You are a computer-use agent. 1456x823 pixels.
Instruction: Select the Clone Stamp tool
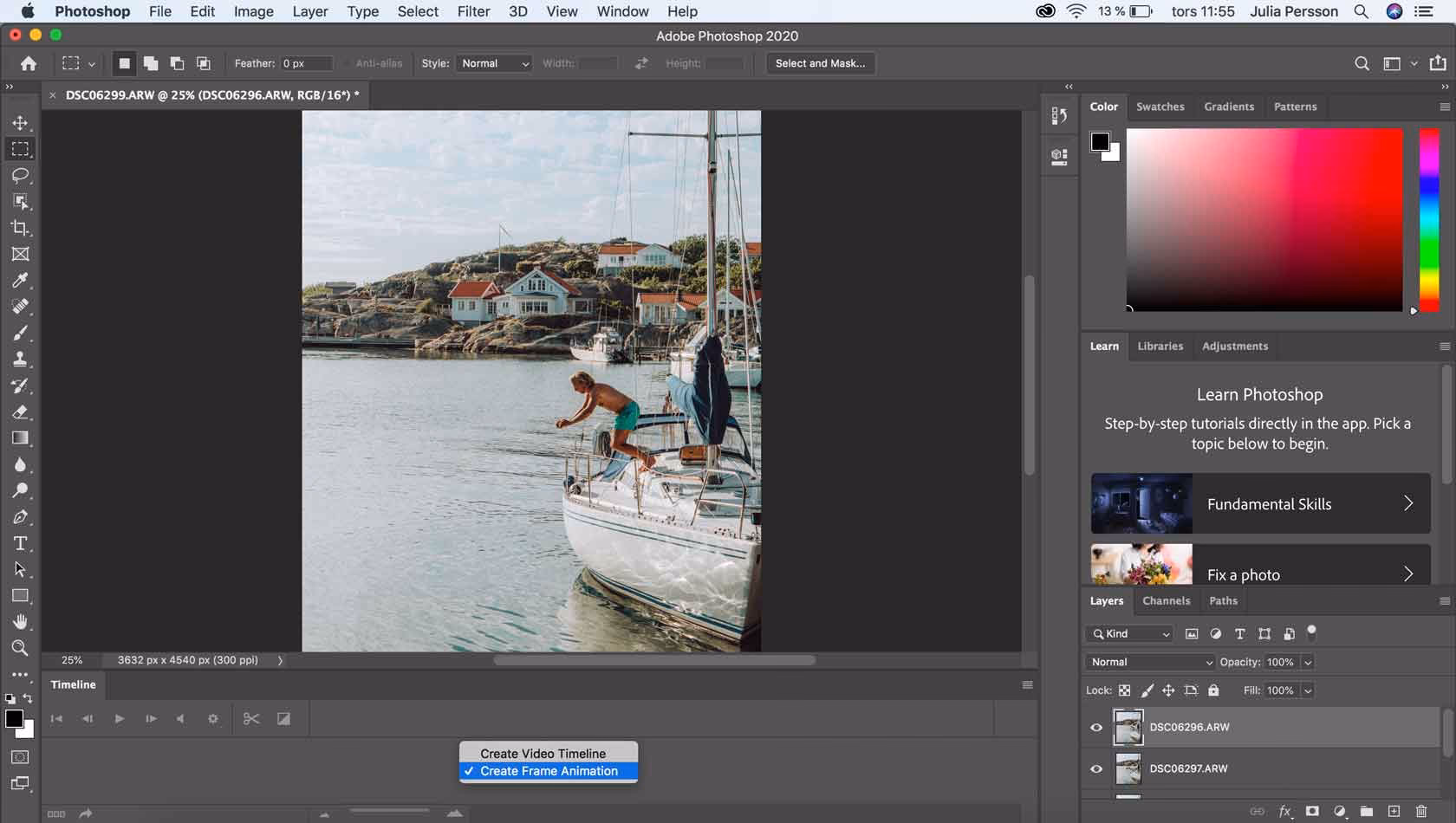21,359
